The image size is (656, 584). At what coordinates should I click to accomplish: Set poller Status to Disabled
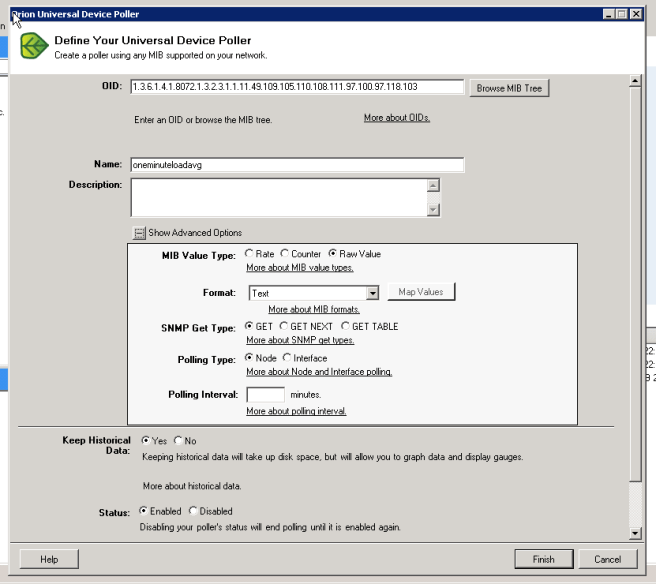(193, 511)
